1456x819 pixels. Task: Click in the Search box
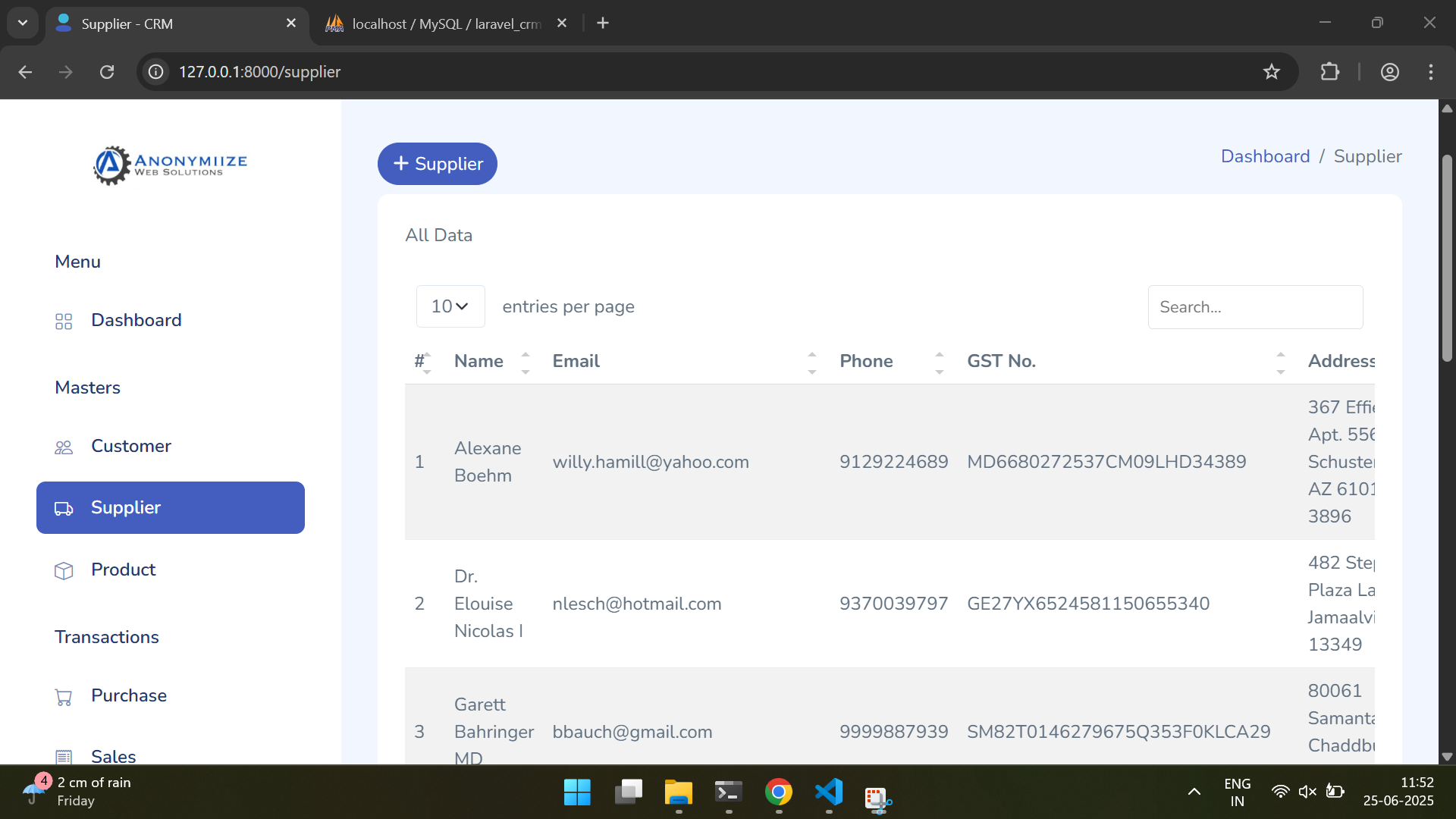(1255, 307)
